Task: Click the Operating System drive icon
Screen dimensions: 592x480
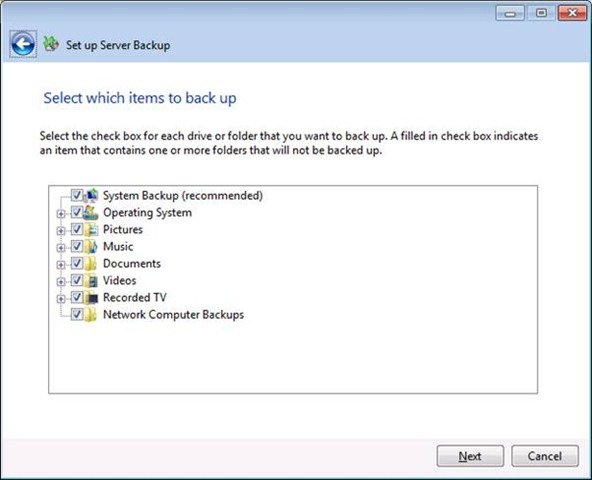Action: [91, 212]
